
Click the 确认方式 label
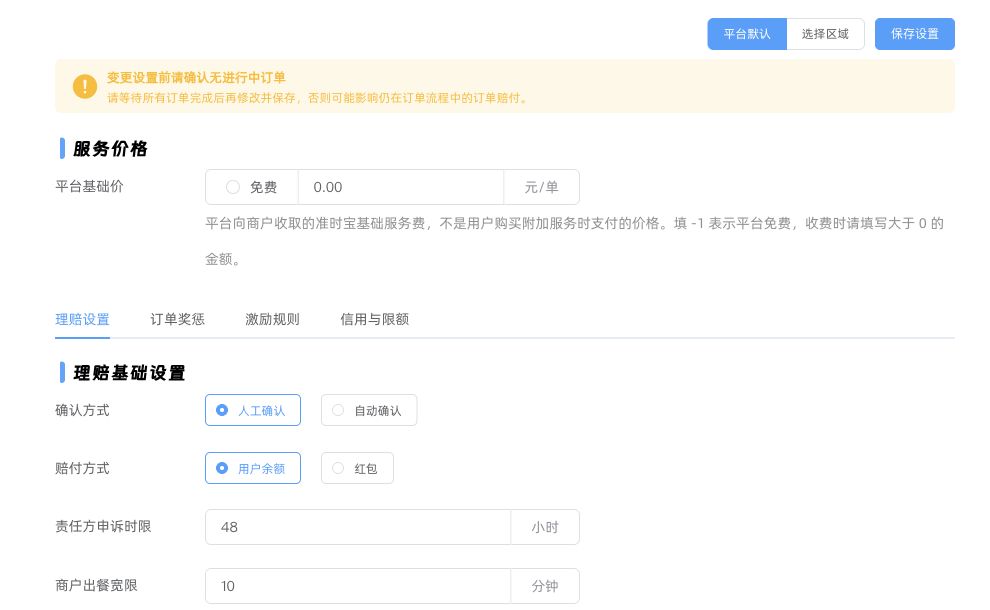point(82,410)
